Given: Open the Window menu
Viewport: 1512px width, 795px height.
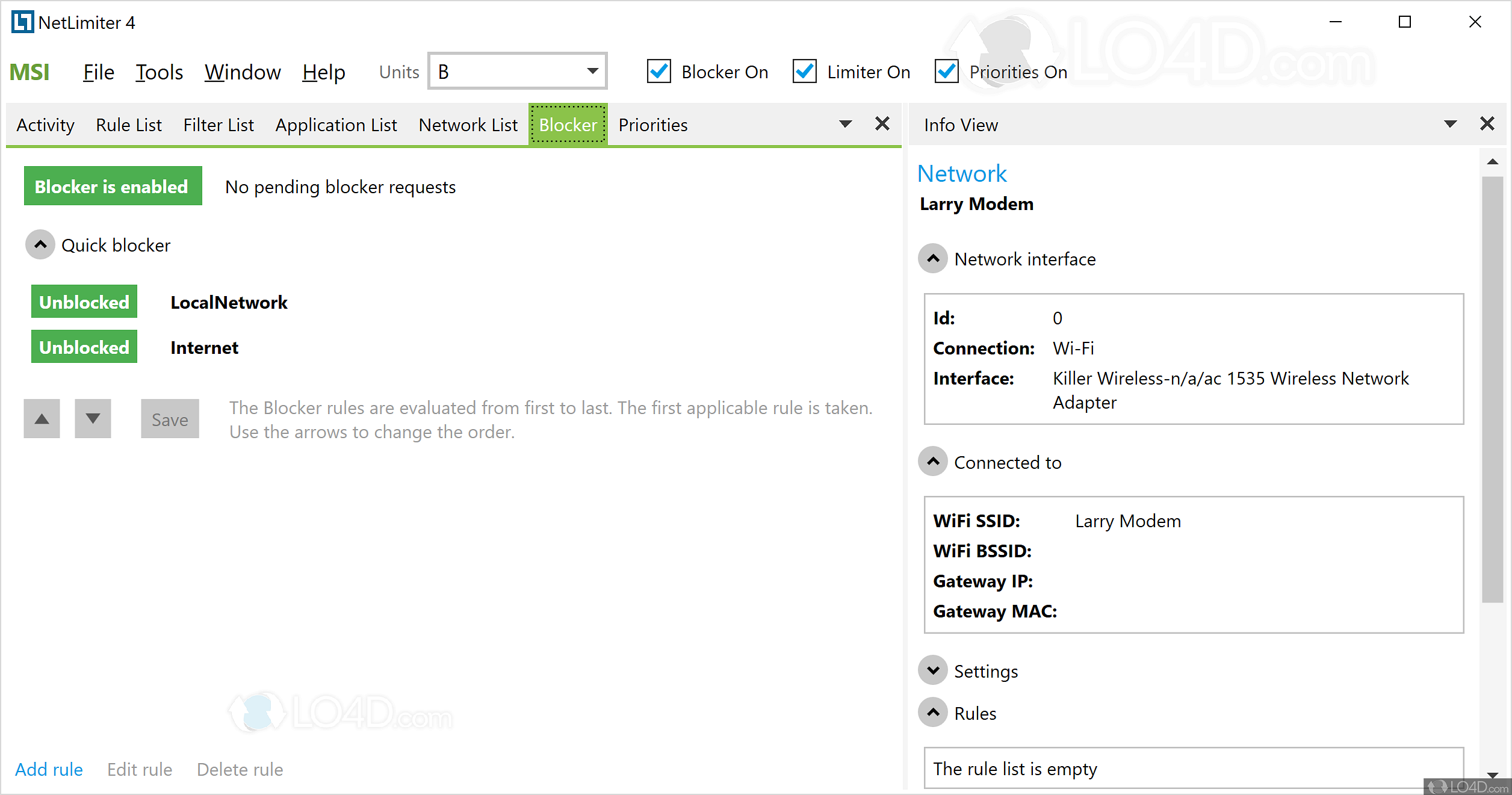Looking at the screenshot, I should (243, 72).
